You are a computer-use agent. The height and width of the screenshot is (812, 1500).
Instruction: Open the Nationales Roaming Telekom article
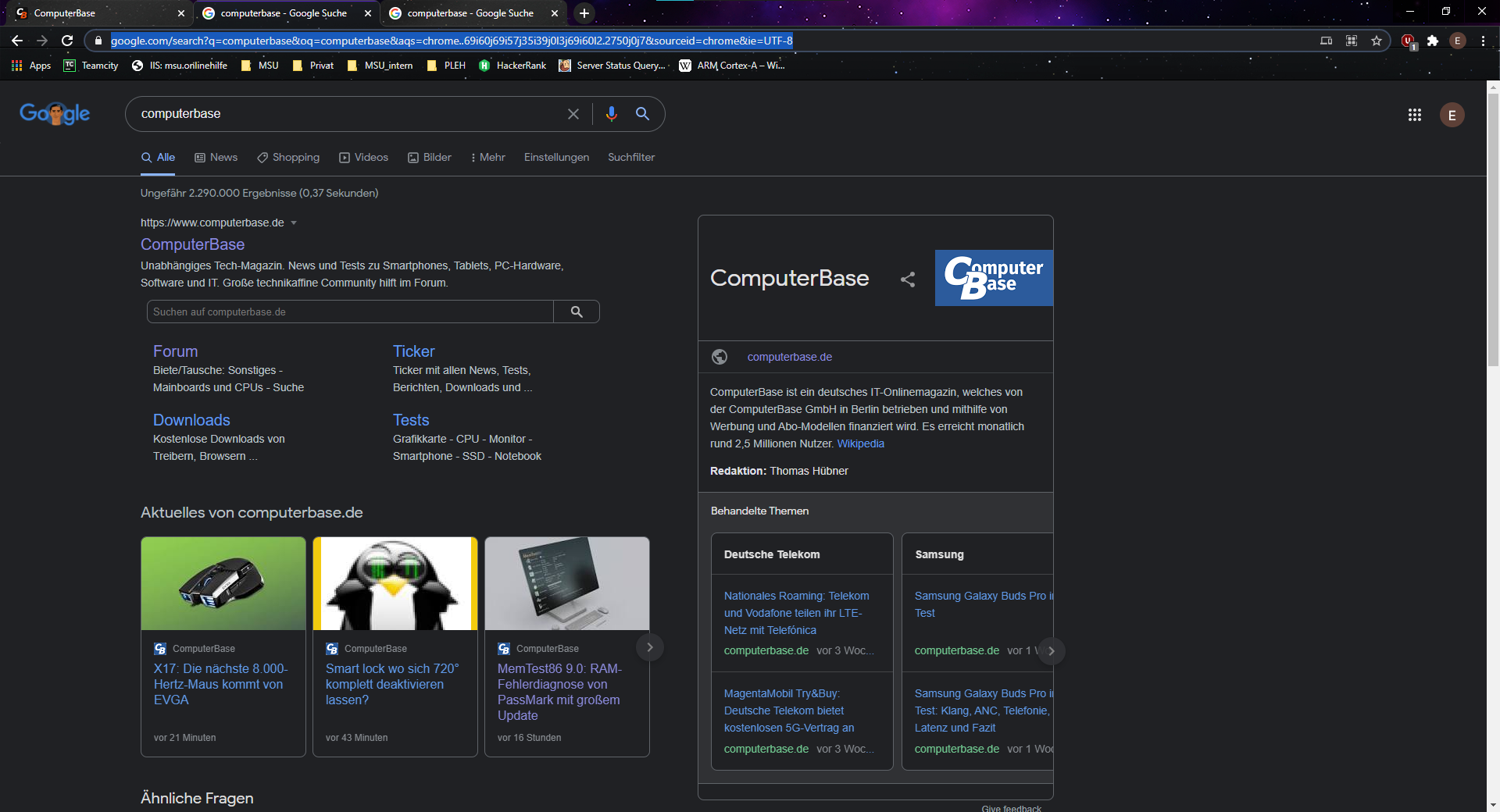[796, 613]
